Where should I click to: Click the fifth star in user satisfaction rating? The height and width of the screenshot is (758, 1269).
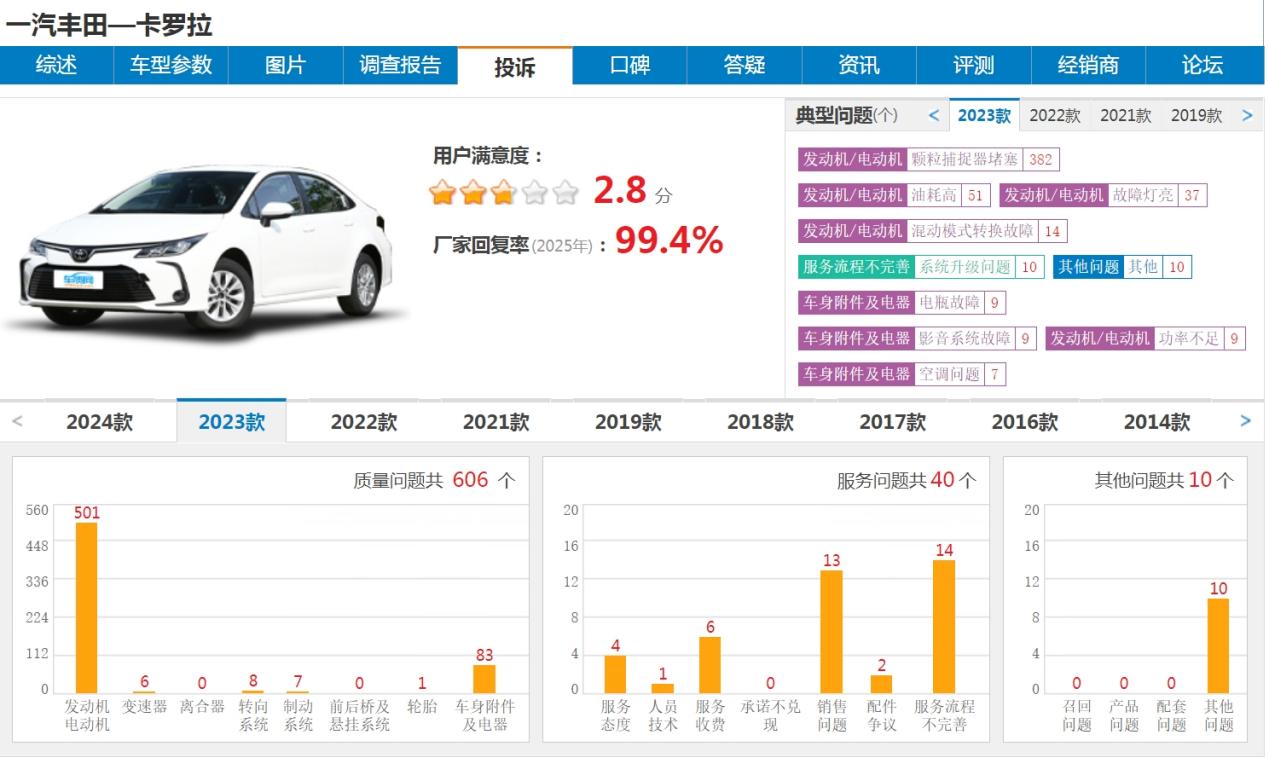[x=566, y=190]
